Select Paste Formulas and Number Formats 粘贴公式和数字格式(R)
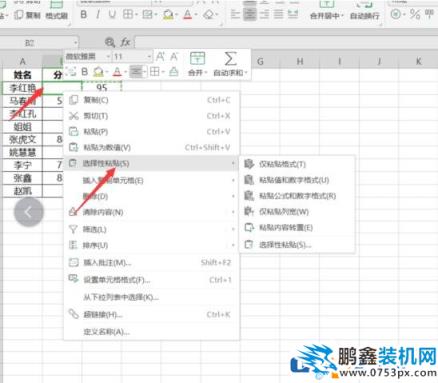 (x=297, y=196)
